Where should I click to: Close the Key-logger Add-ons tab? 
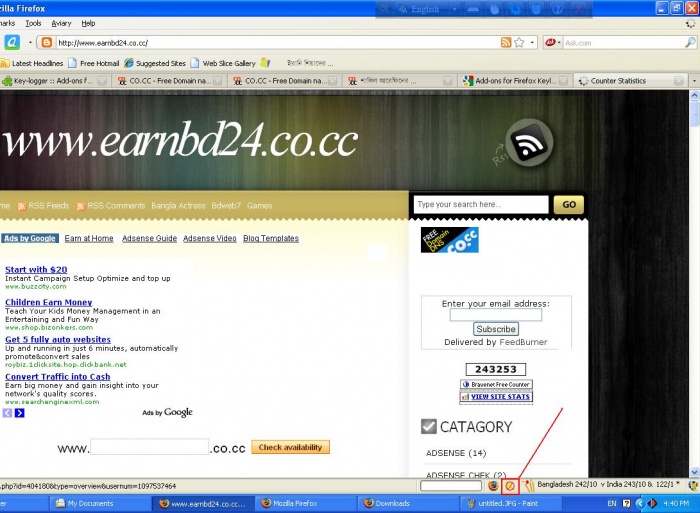click(x=102, y=81)
